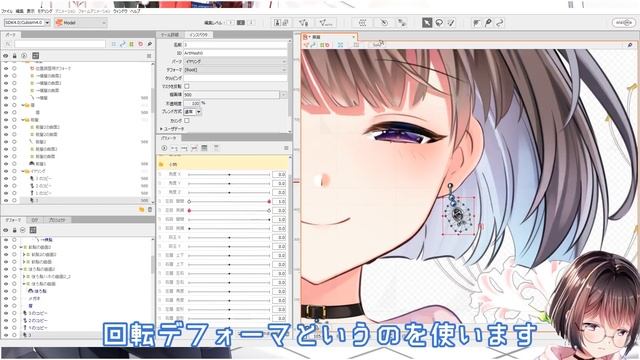Viewport: 640px width, 360px height.
Task: Click the grid icon in Parts panel header
Action: coord(36,56)
